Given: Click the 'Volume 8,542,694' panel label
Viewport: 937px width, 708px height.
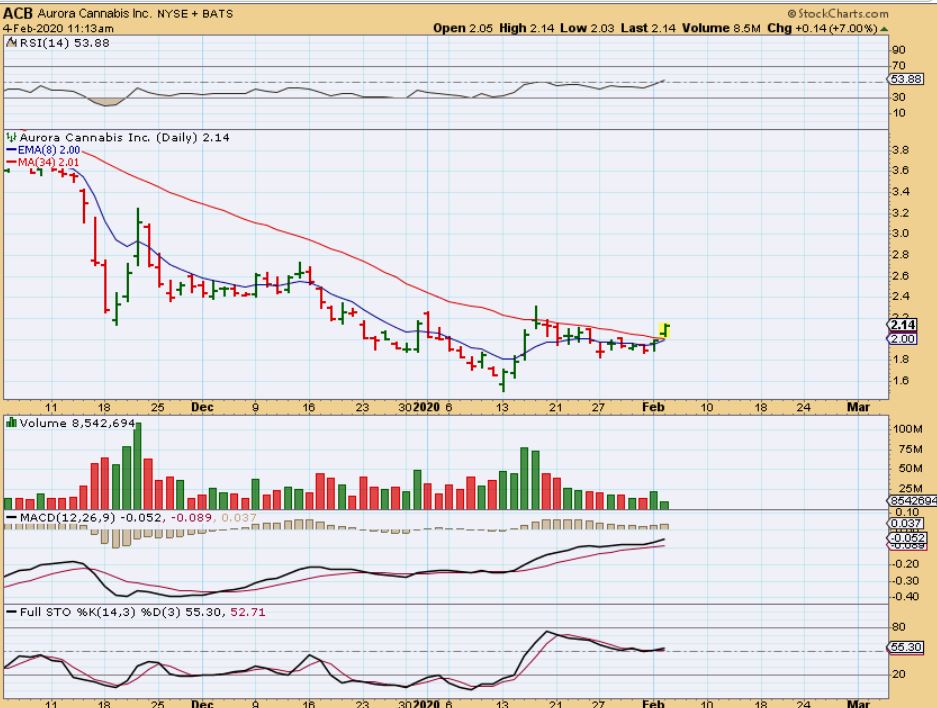Looking at the screenshot, I should coord(78,423).
